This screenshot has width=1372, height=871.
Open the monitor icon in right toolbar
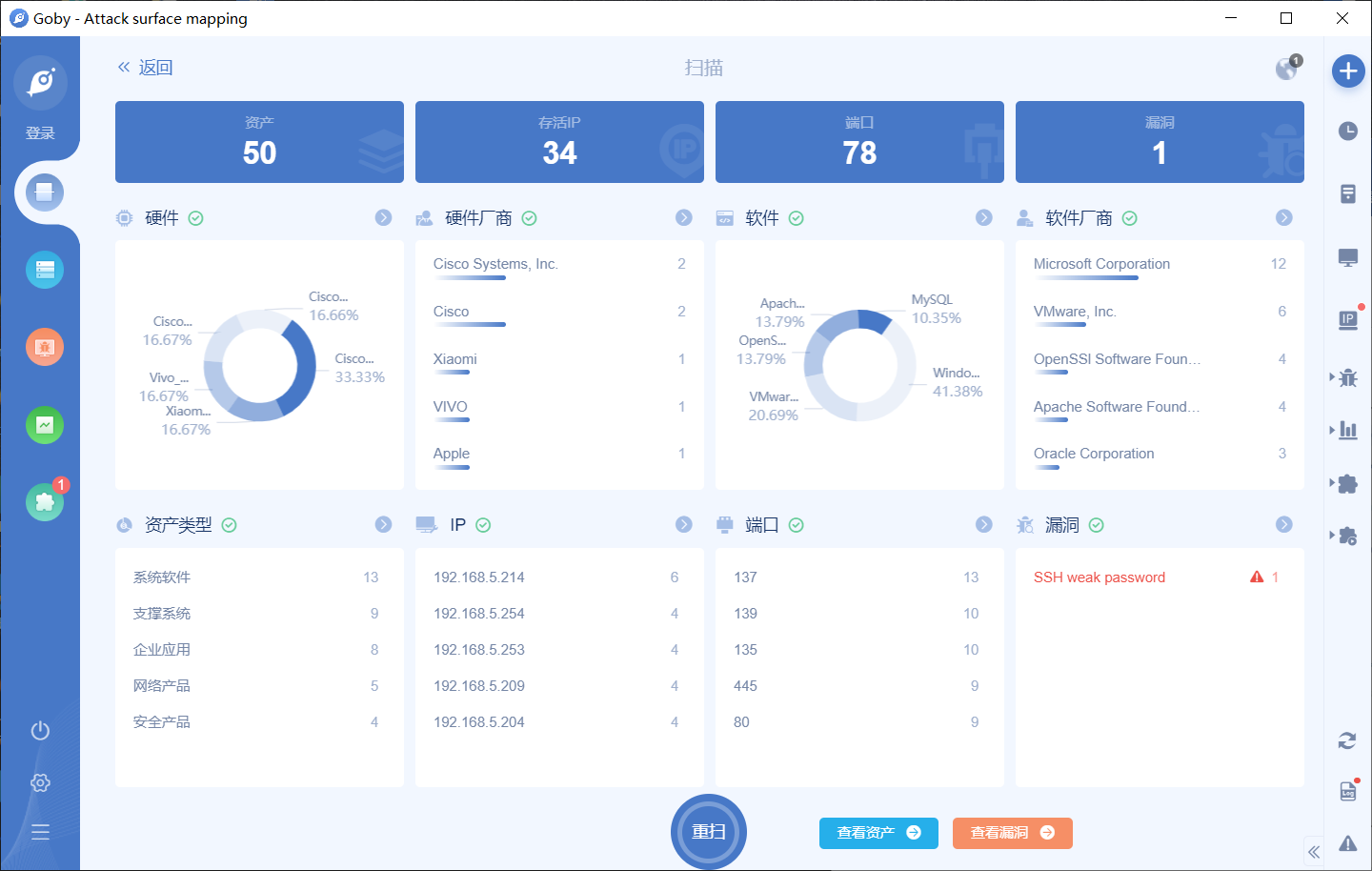click(x=1348, y=257)
